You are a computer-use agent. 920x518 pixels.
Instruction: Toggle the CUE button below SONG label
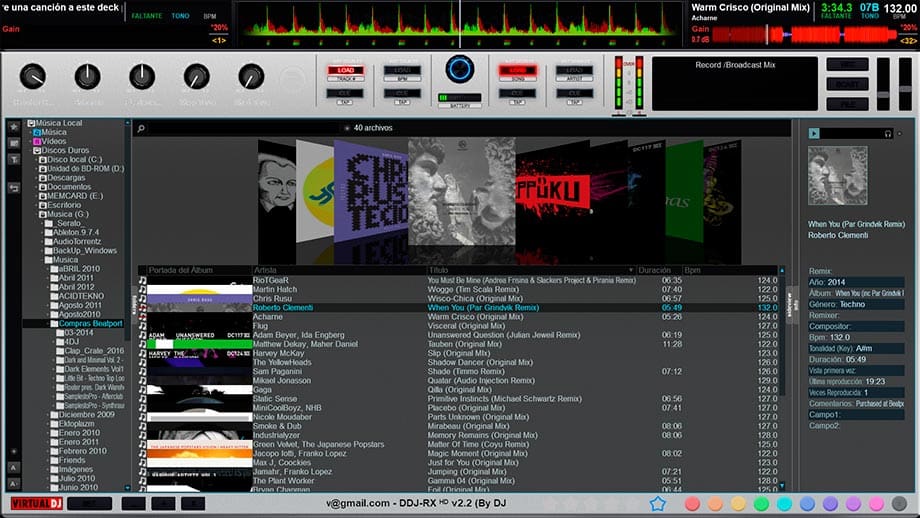click(517, 93)
